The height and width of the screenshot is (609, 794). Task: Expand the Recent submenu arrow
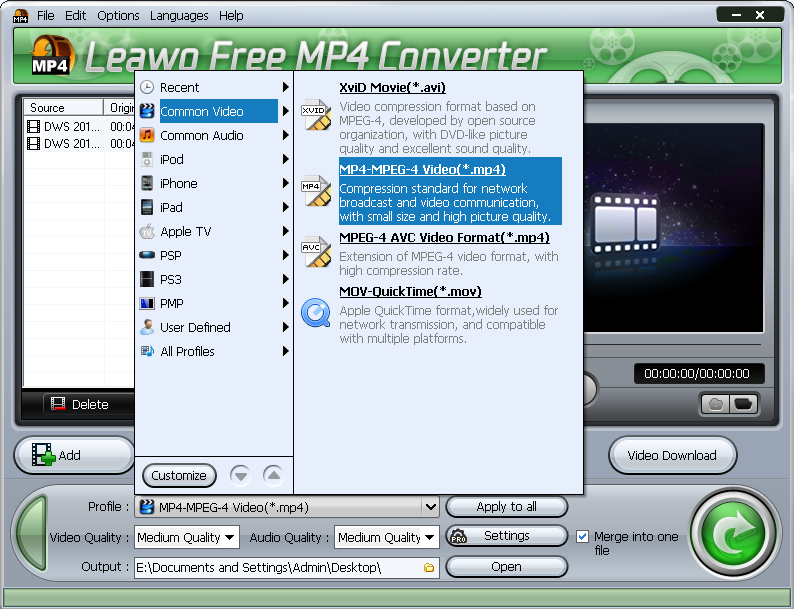coord(286,87)
